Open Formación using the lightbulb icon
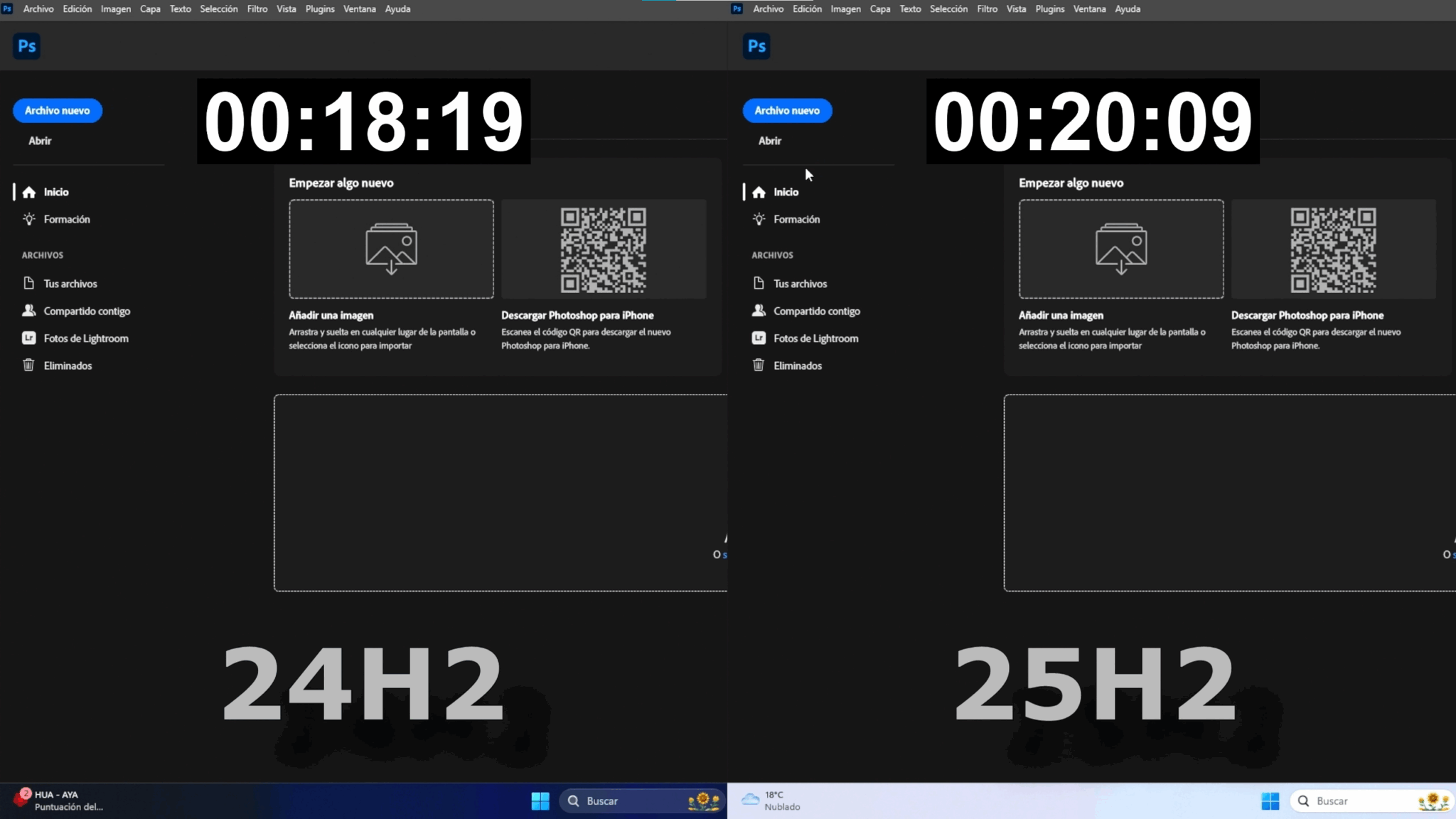The image size is (1456, 819). (29, 219)
